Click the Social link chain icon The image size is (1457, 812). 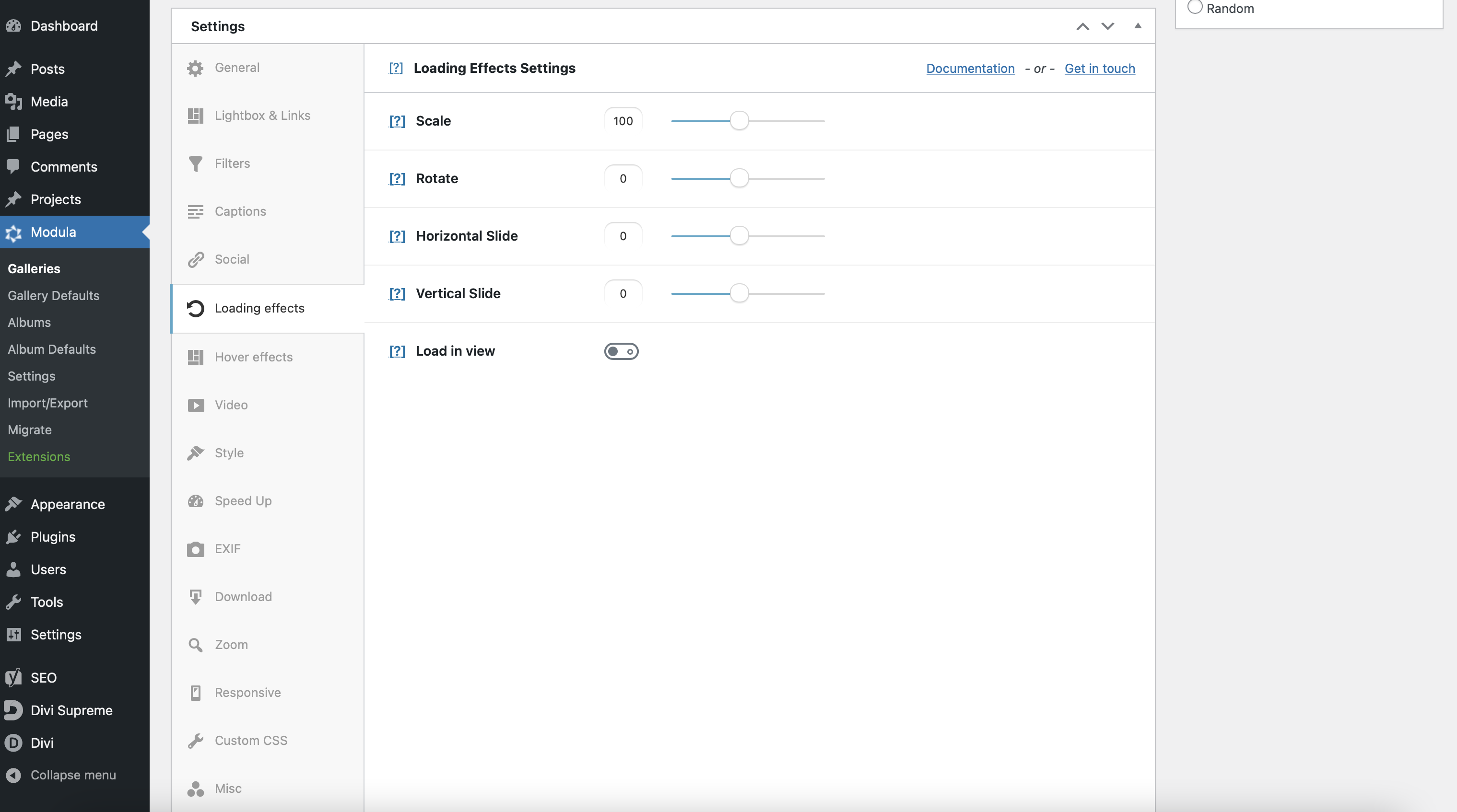195,259
